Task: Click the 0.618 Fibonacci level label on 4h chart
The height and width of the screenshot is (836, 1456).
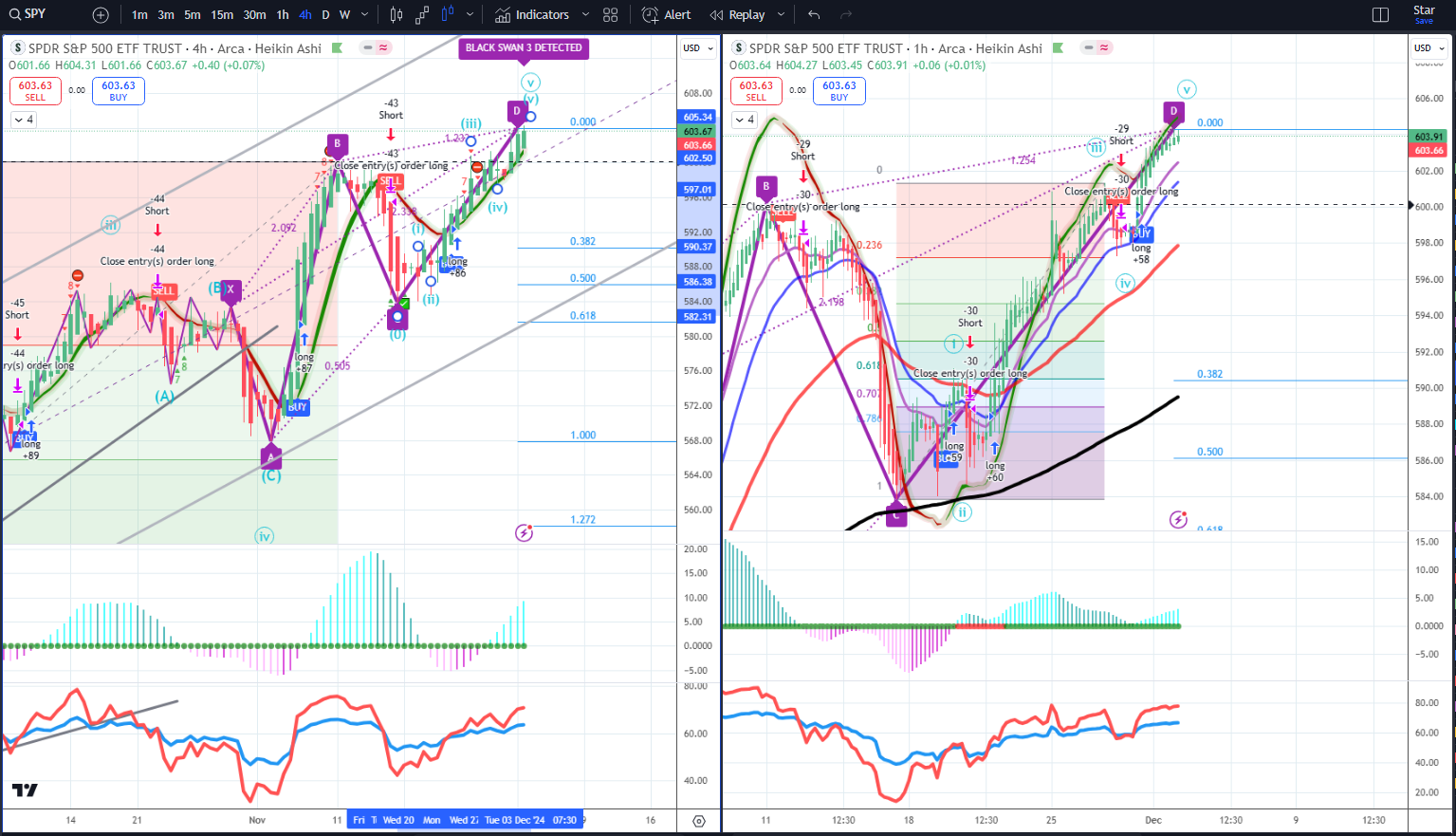Action: click(x=582, y=316)
